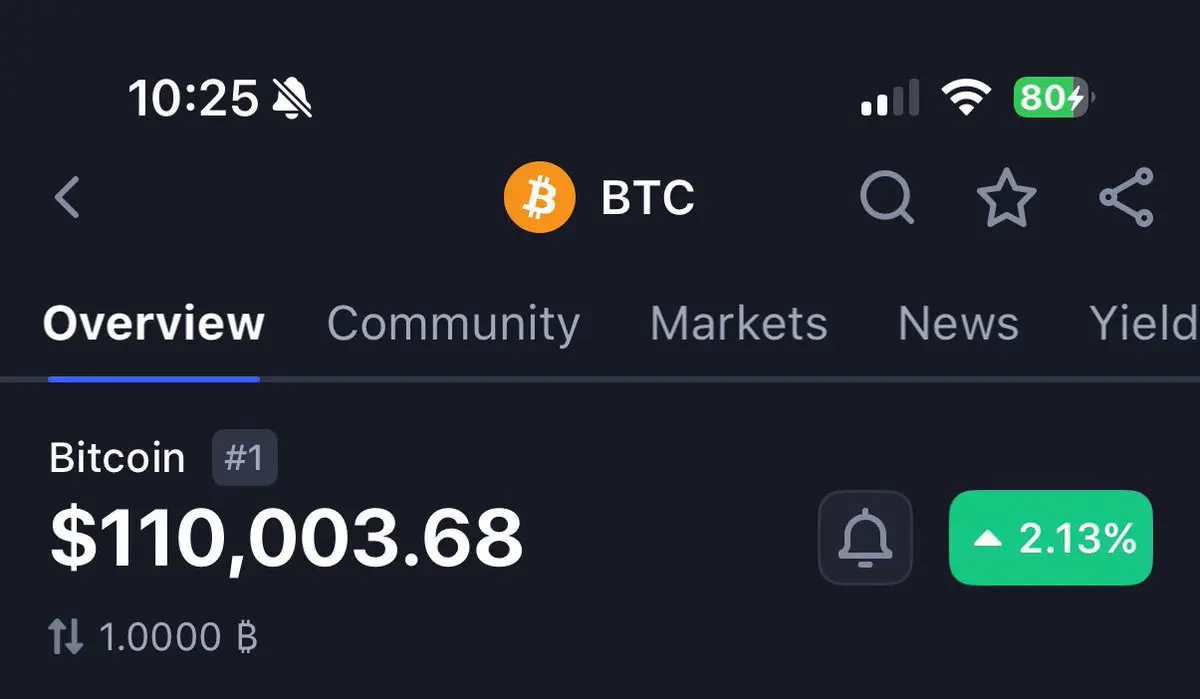Tap the Wi-Fi status icon
Viewport: 1200px width, 699px height.
pos(965,98)
